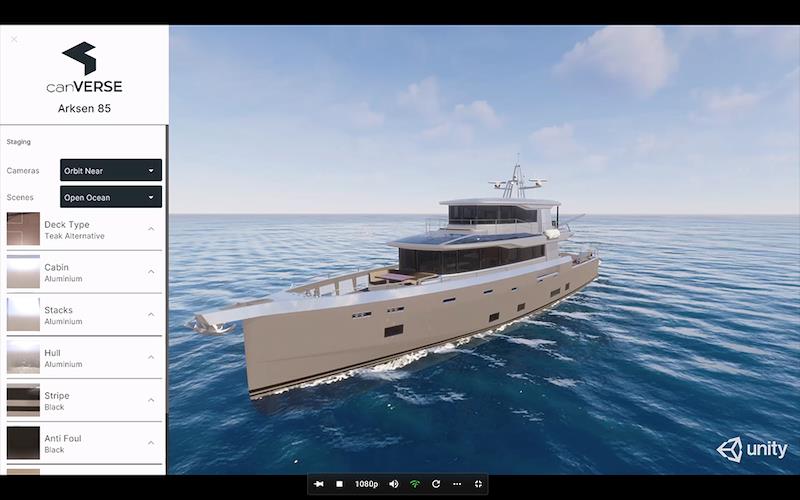The height and width of the screenshot is (500, 800).
Task: Toggle fullscreen with the rightmost toolbar icon
Action: [x=478, y=484]
